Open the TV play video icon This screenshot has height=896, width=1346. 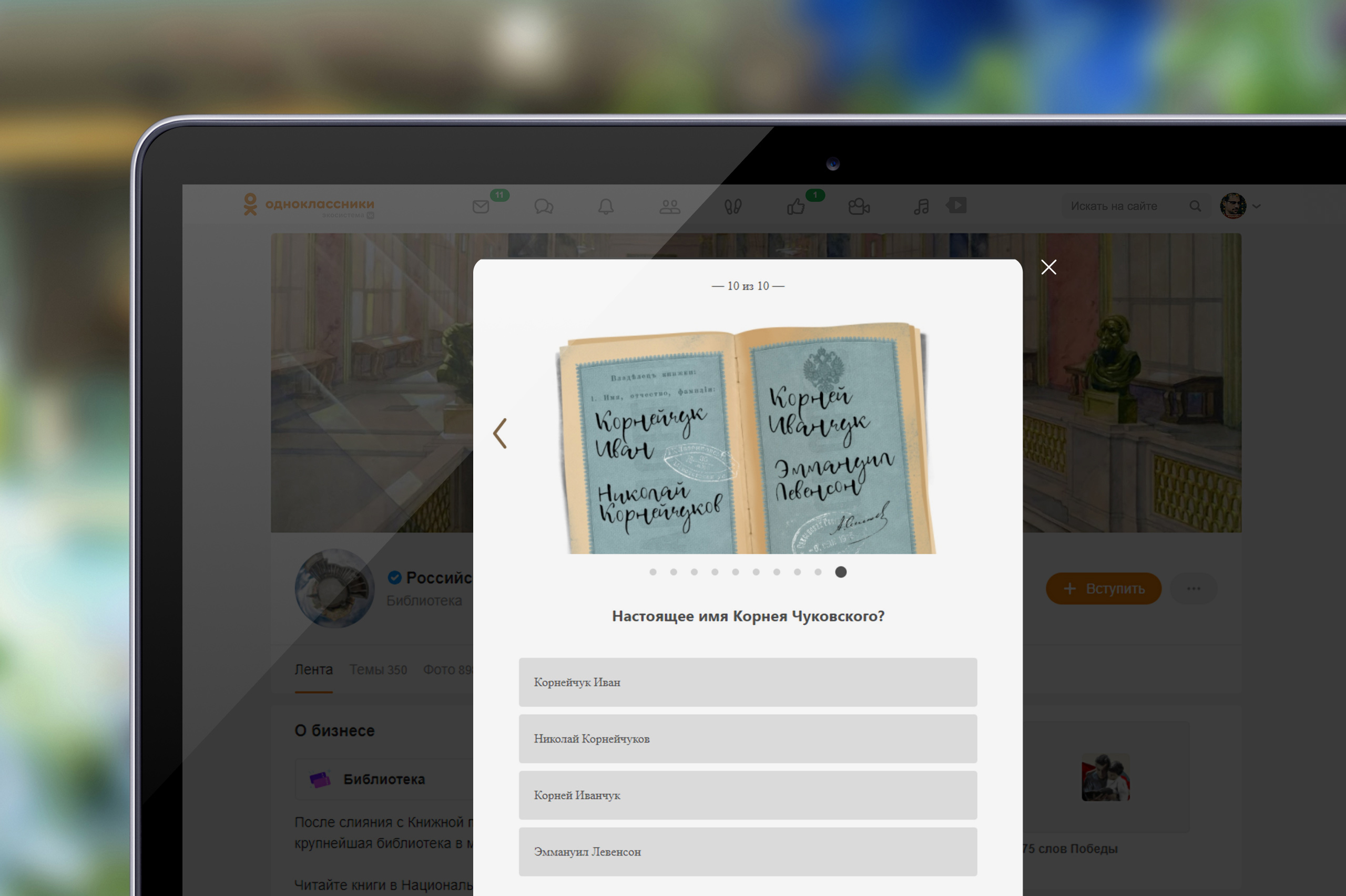click(x=956, y=205)
